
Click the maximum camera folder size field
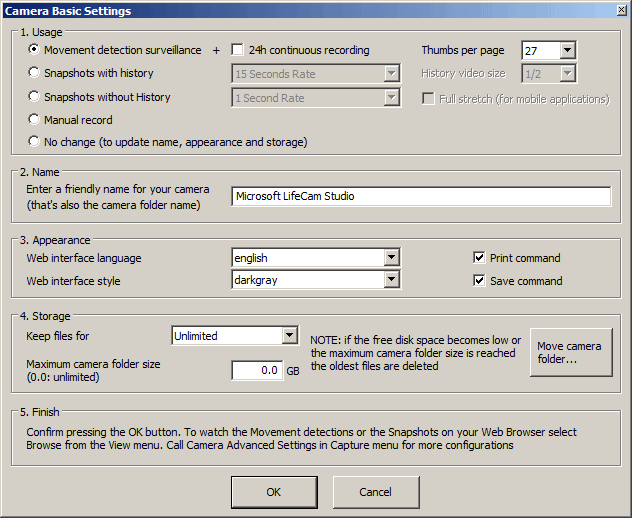tap(256, 371)
